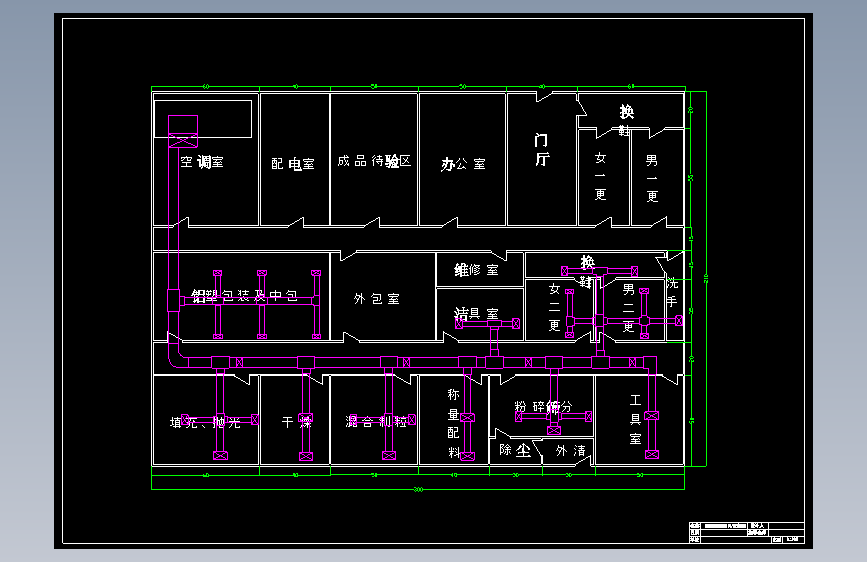
Task: Click the 除尘 label
Action: click(x=515, y=450)
